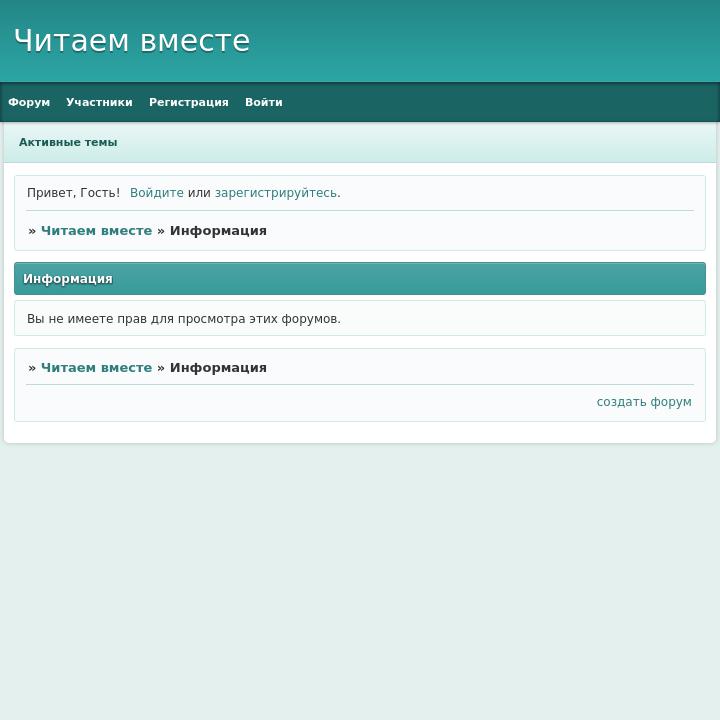Open the Участники page
The width and height of the screenshot is (720, 720).
click(99, 102)
